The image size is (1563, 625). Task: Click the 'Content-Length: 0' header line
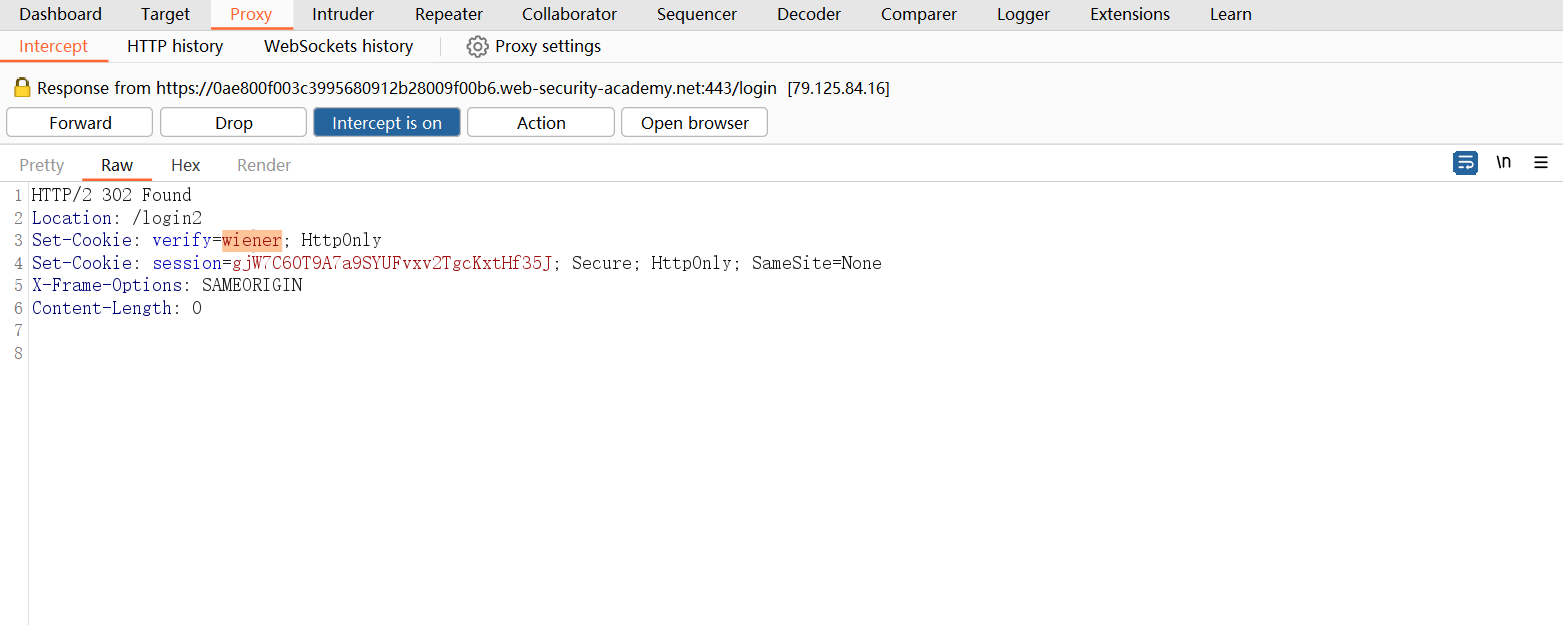pyautogui.click(x=117, y=308)
